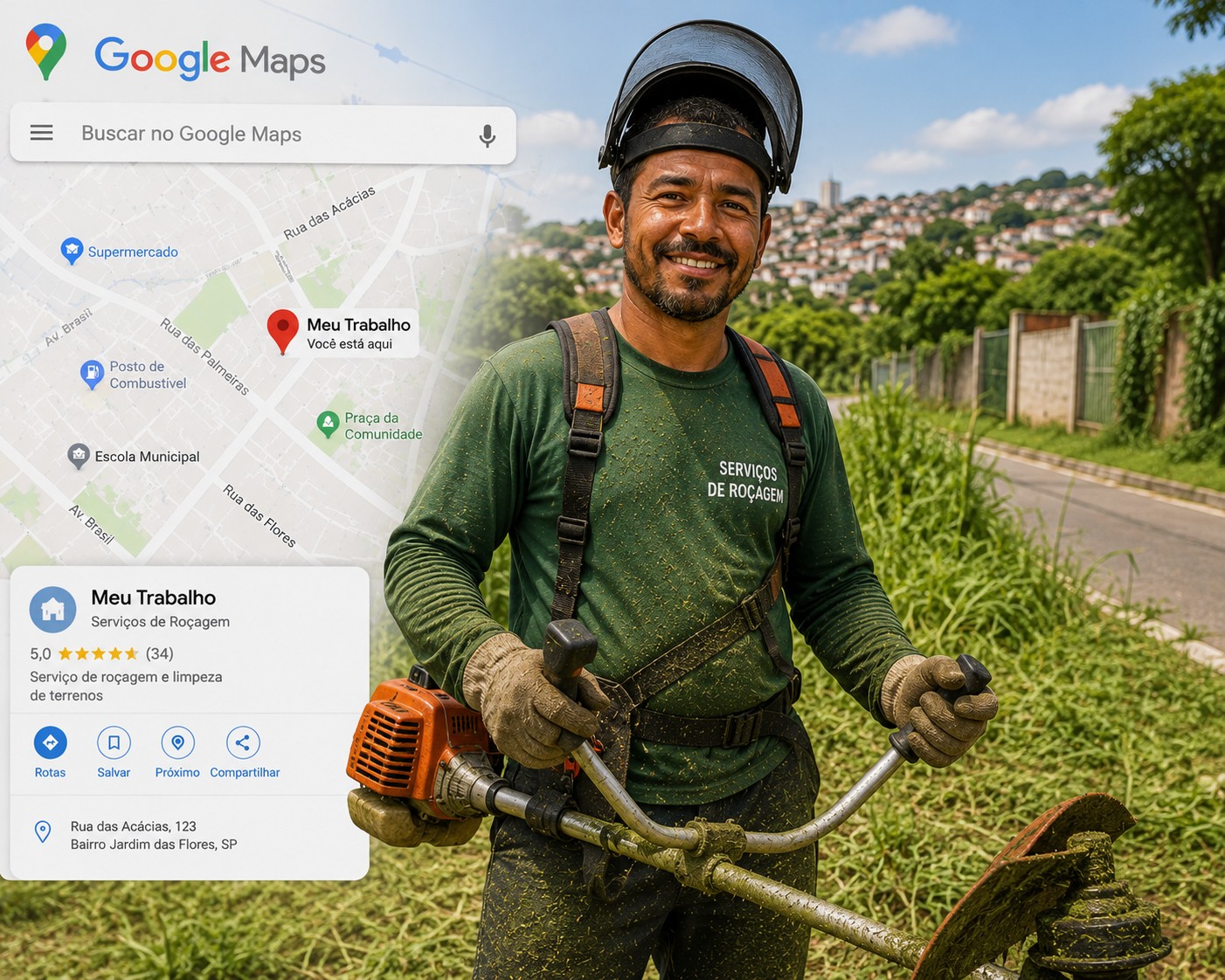Select the Posto de Combustível marker
This screenshot has height=980, width=1225.
(x=92, y=375)
